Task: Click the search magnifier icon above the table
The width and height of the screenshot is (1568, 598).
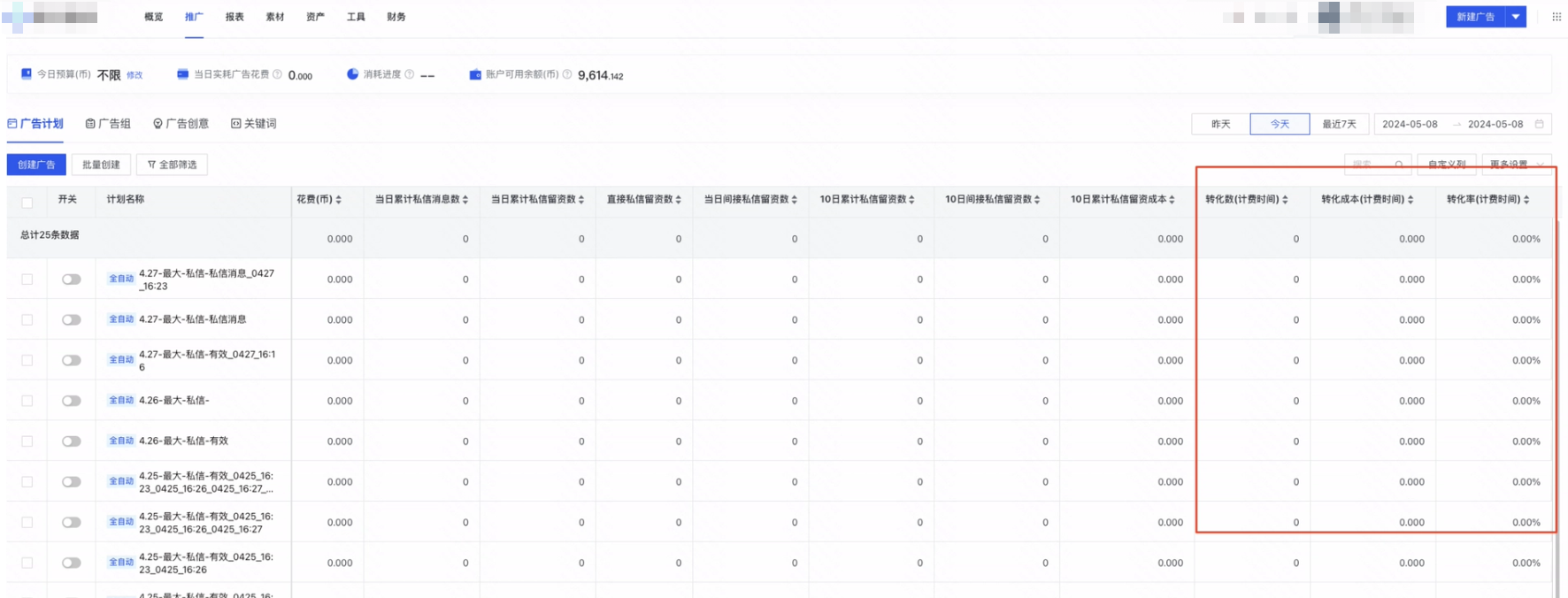Action: 1399,165
